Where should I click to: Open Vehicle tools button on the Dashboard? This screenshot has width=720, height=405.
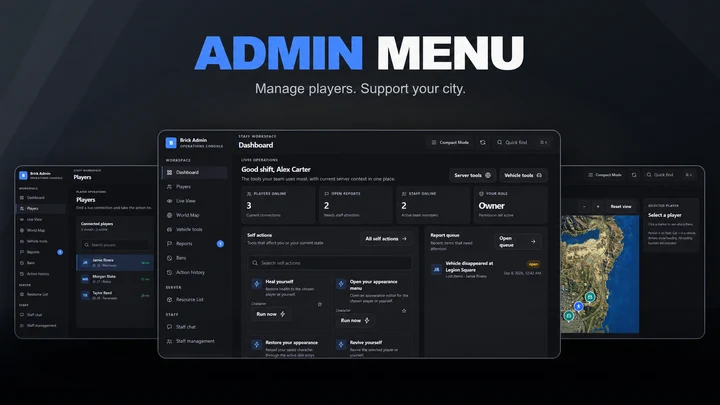(x=523, y=175)
